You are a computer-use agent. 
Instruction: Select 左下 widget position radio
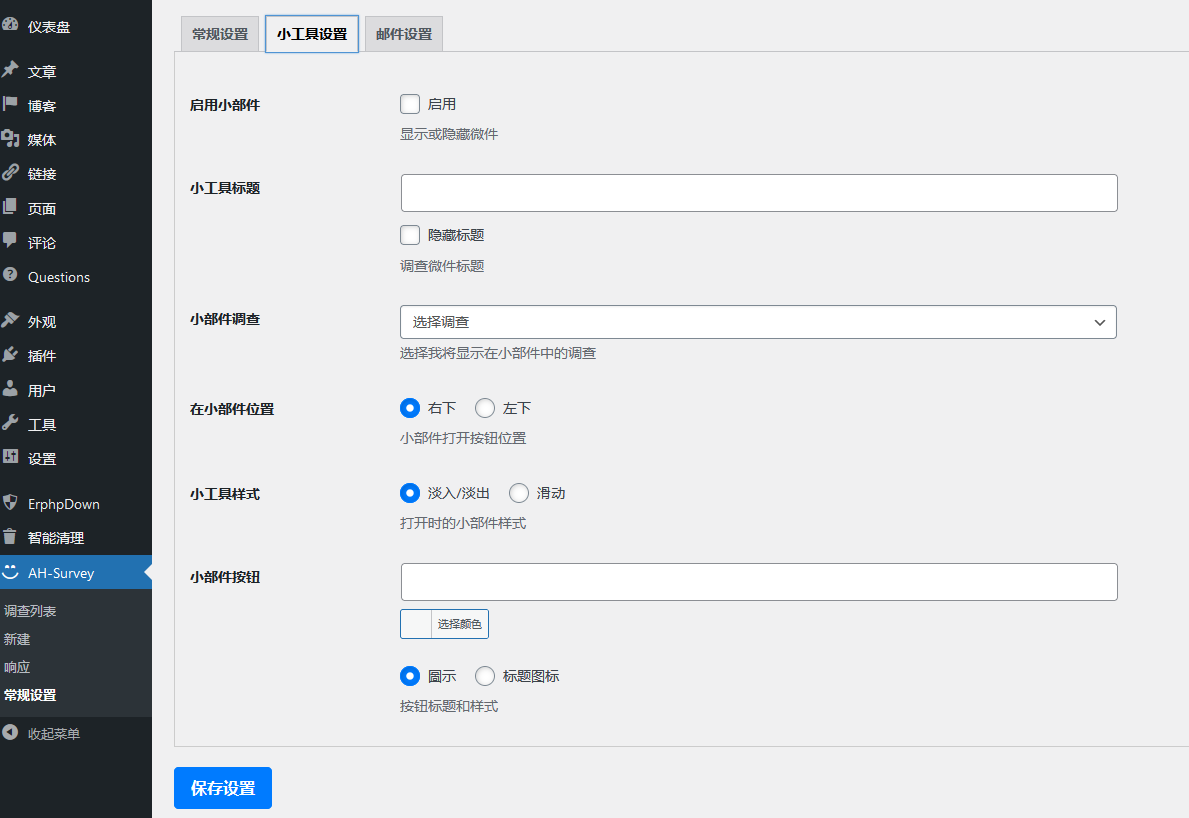pyautogui.click(x=485, y=408)
